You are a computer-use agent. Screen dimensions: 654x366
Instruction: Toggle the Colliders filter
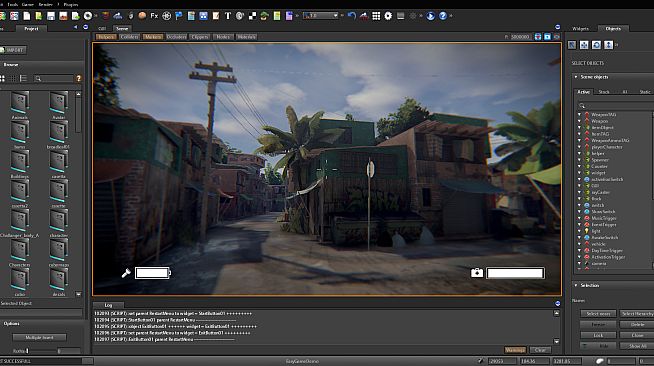pos(129,37)
